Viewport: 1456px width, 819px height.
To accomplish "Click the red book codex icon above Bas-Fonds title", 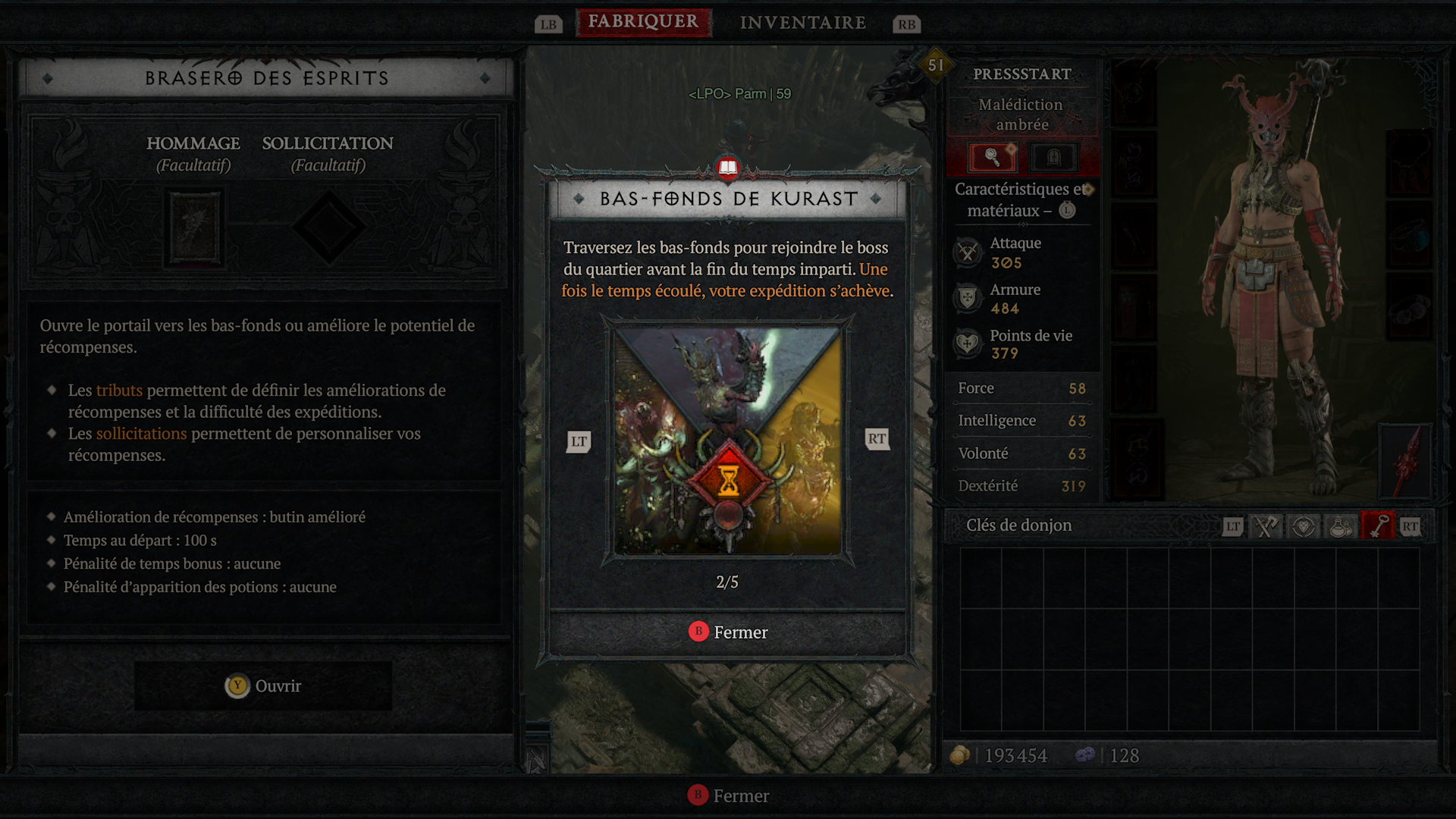I will tap(728, 168).
